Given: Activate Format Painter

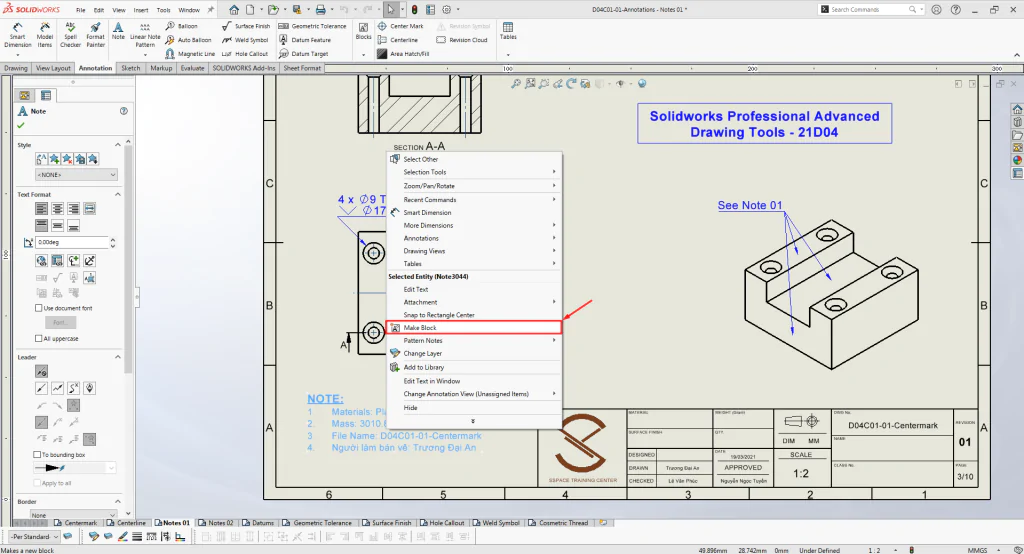Looking at the screenshot, I should tap(95, 35).
